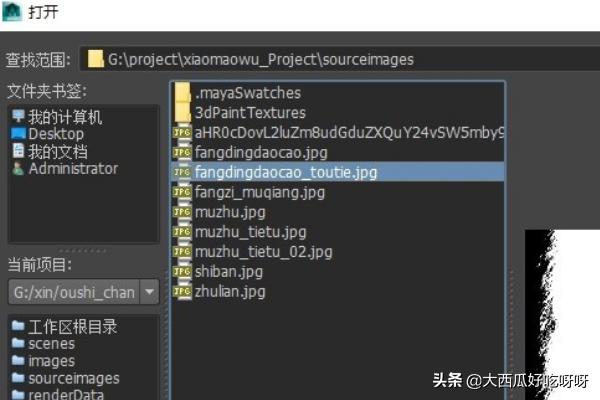Click the folder icon beside images
Viewport: 600px width, 400px height.
(x=18, y=360)
